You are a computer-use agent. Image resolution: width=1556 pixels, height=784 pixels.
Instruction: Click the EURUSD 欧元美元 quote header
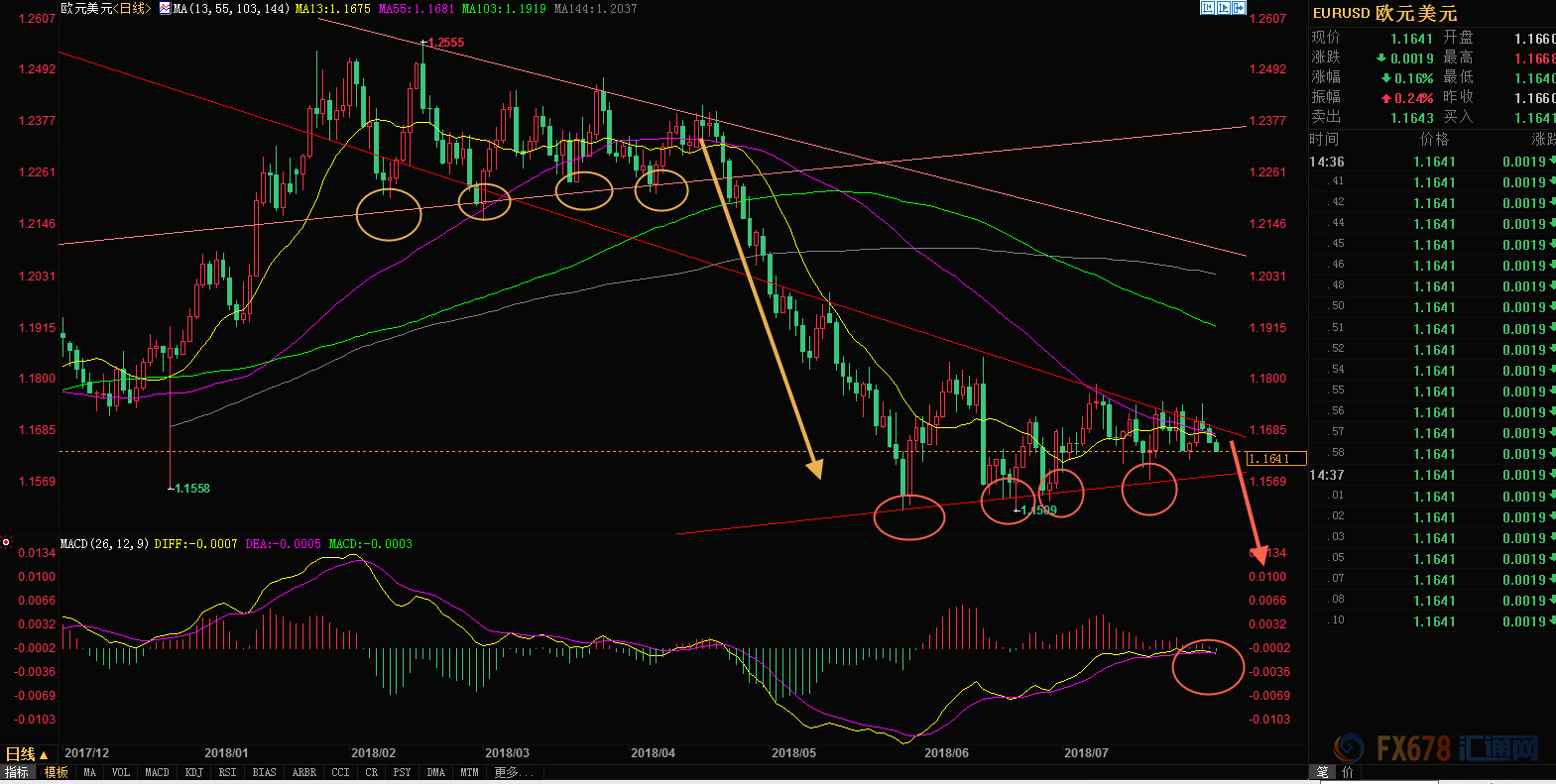[1385, 13]
